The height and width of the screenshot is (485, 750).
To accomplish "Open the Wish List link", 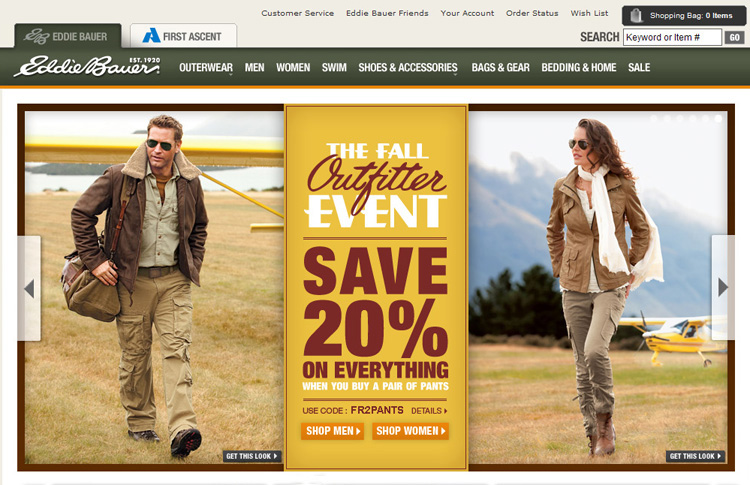I will (589, 13).
